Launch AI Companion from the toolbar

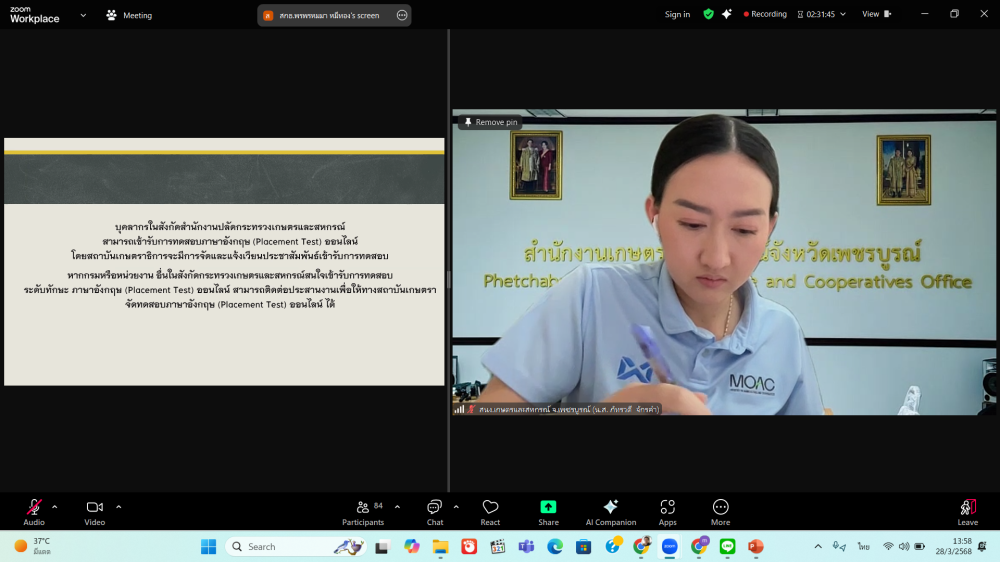click(x=610, y=511)
